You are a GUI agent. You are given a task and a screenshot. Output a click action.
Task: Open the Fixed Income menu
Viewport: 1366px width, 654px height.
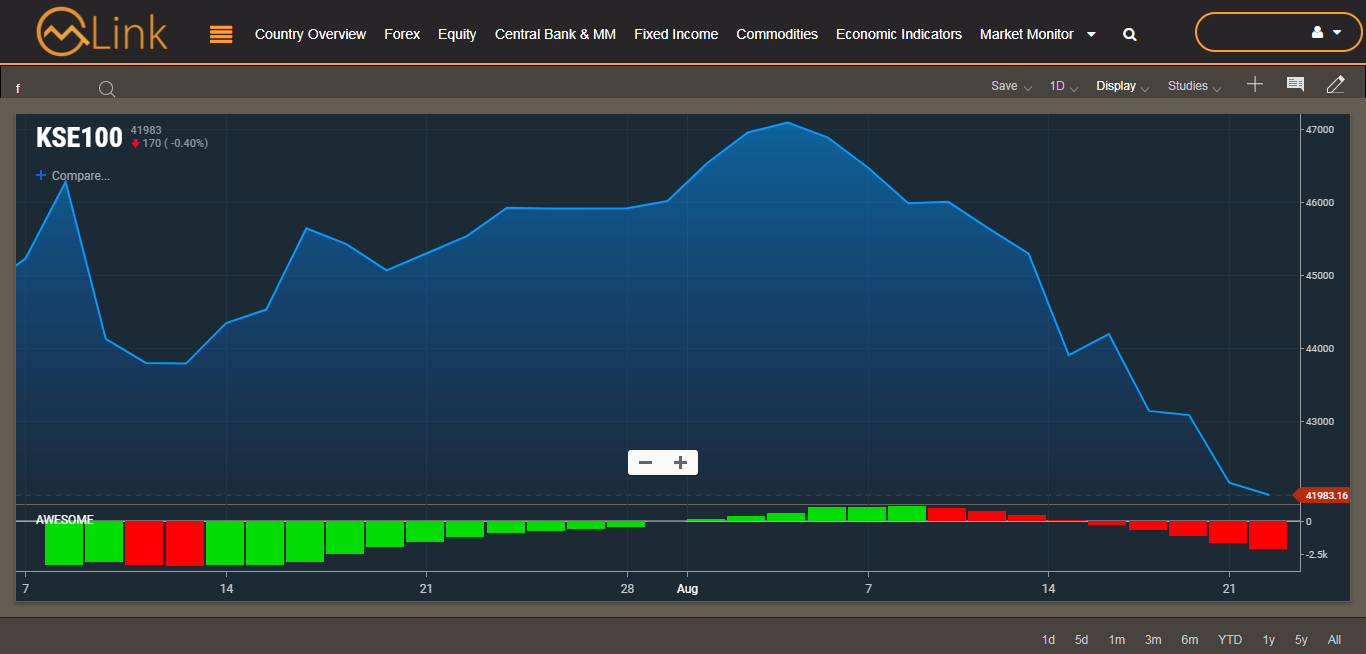click(676, 34)
